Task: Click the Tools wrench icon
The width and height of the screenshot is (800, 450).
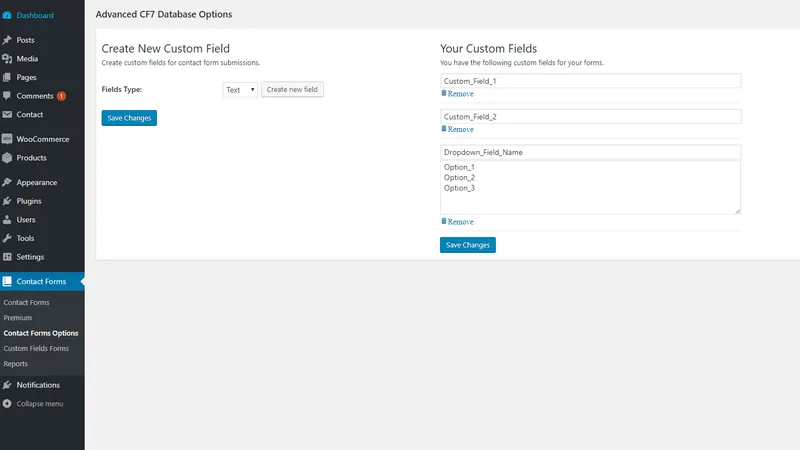Action: coord(7,238)
